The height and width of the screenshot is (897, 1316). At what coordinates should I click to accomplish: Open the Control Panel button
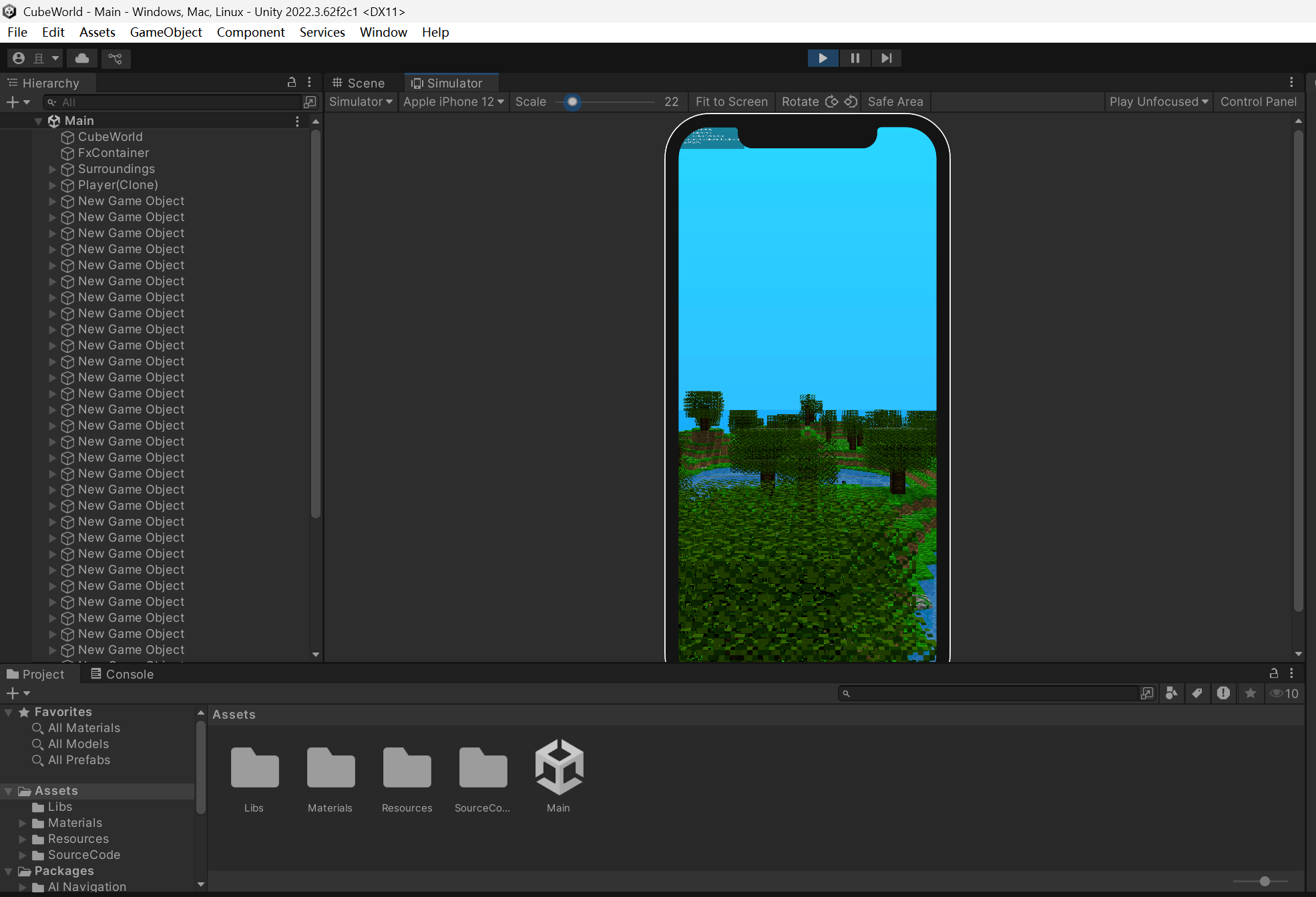tap(1258, 102)
